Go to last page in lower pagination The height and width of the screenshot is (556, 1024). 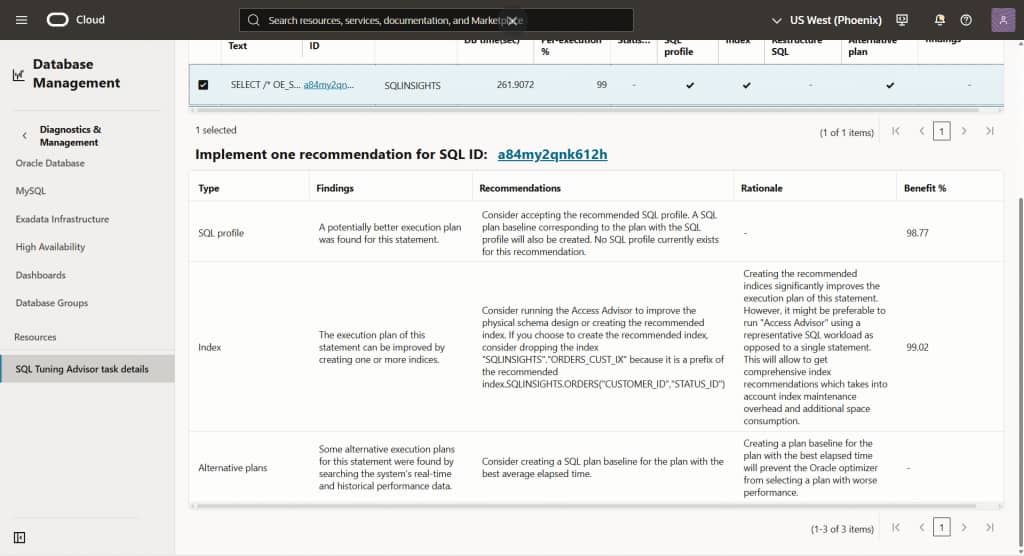(990, 527)
